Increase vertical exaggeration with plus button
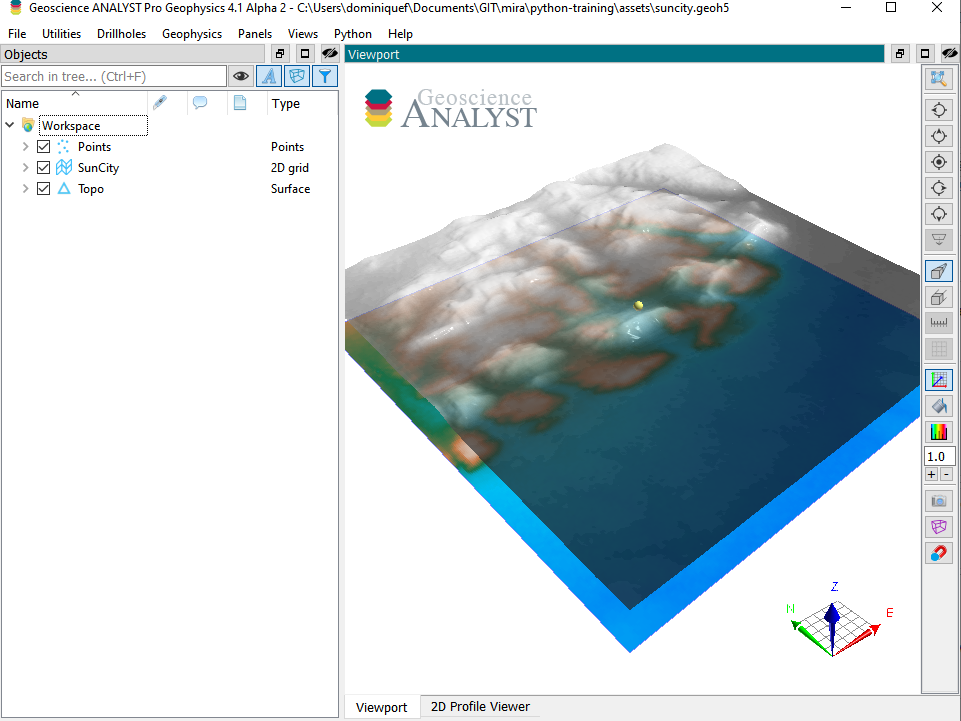Screen dimensions: 961x721 point(932,475)
